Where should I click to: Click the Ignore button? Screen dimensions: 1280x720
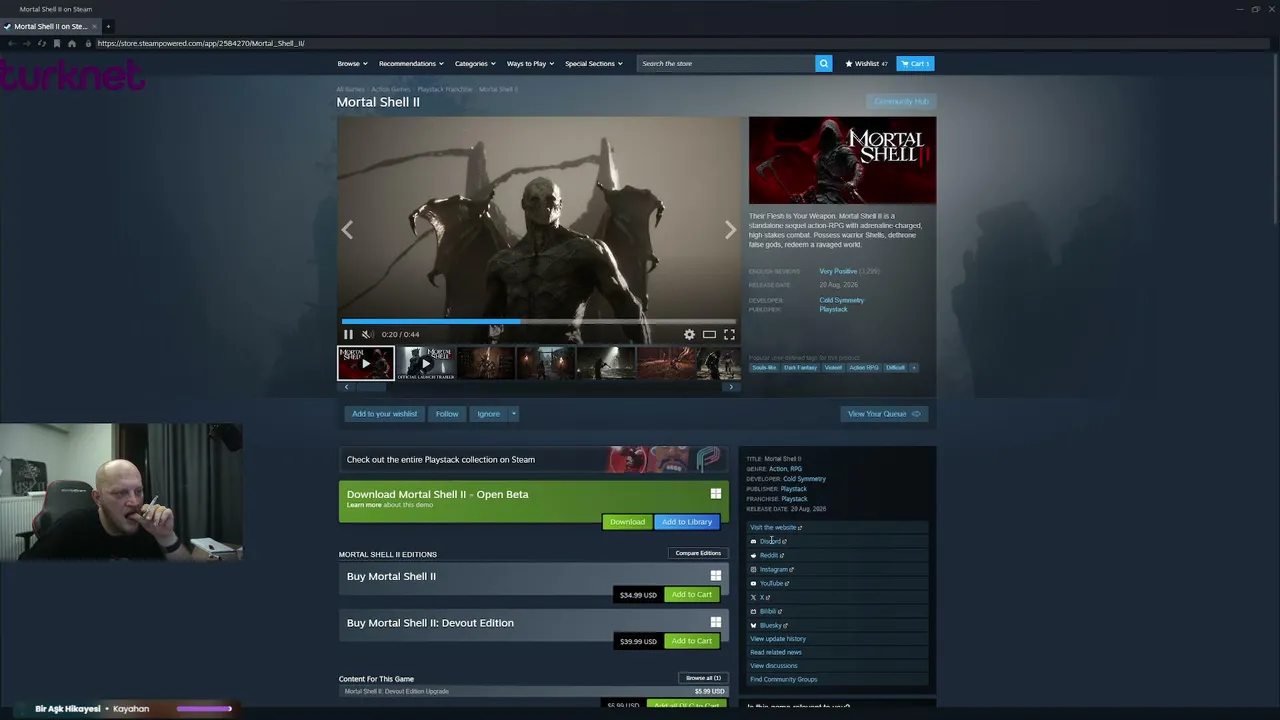coord(488,414)
